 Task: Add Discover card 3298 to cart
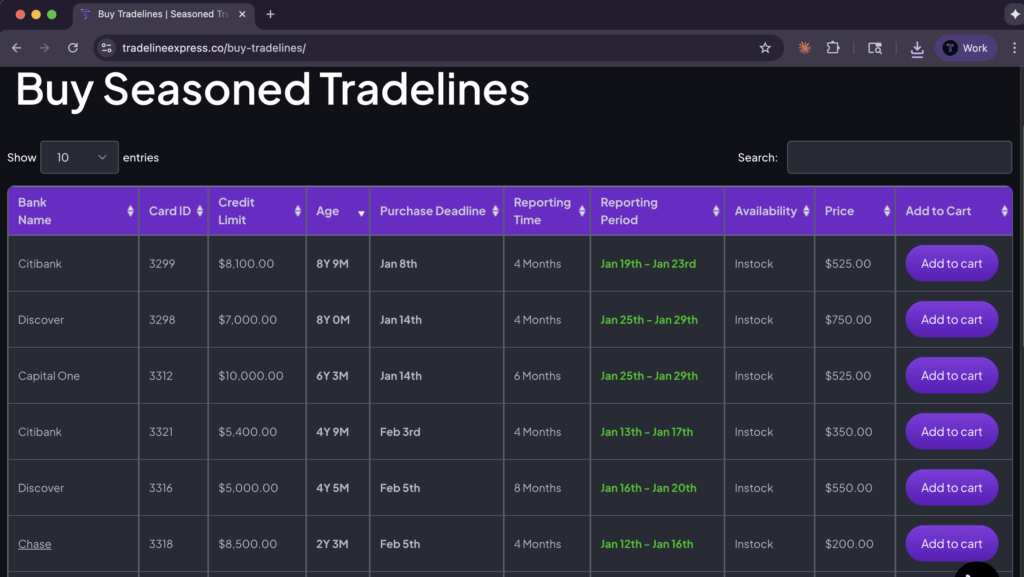(x=952, y=320)
